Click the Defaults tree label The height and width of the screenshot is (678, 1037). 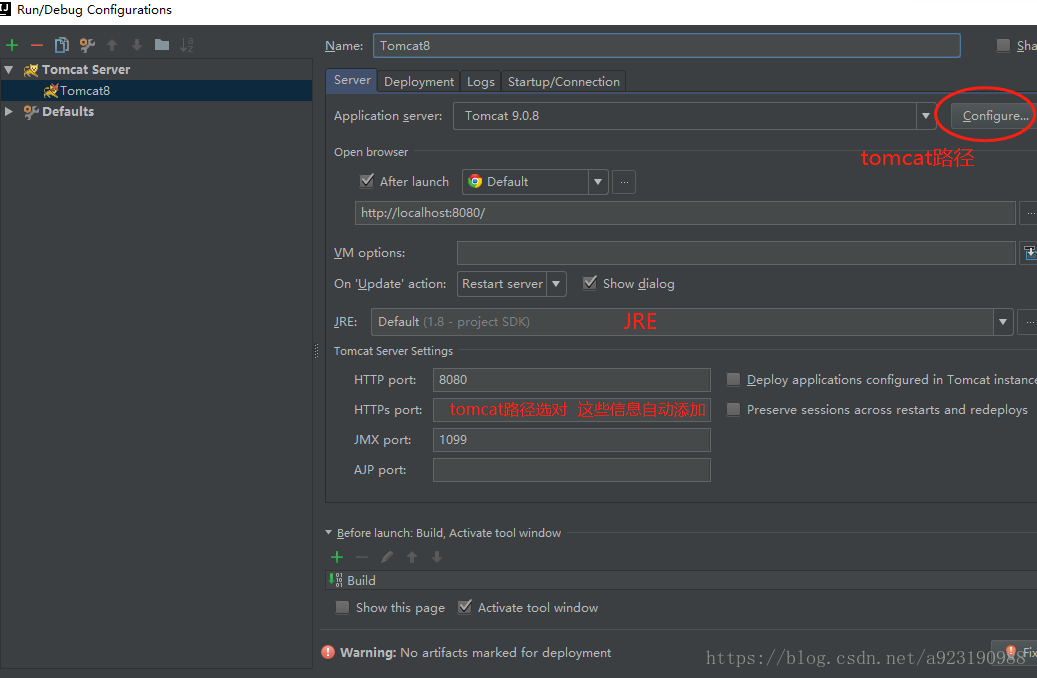(x=68, y=111)
